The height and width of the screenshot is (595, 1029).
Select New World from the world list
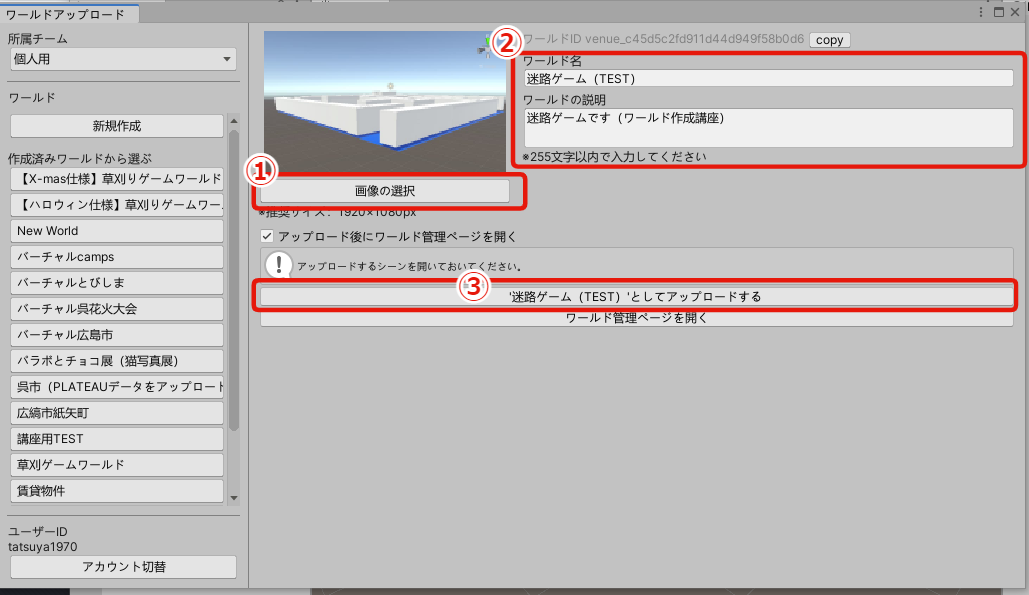click(x=116, y=230)
